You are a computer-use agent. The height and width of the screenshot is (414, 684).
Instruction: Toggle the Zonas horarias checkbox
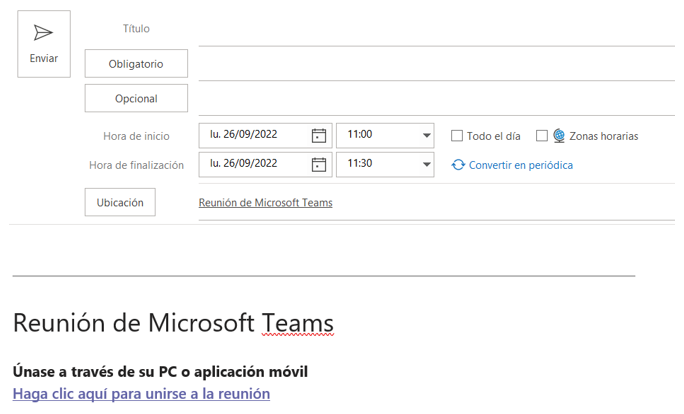541,136
